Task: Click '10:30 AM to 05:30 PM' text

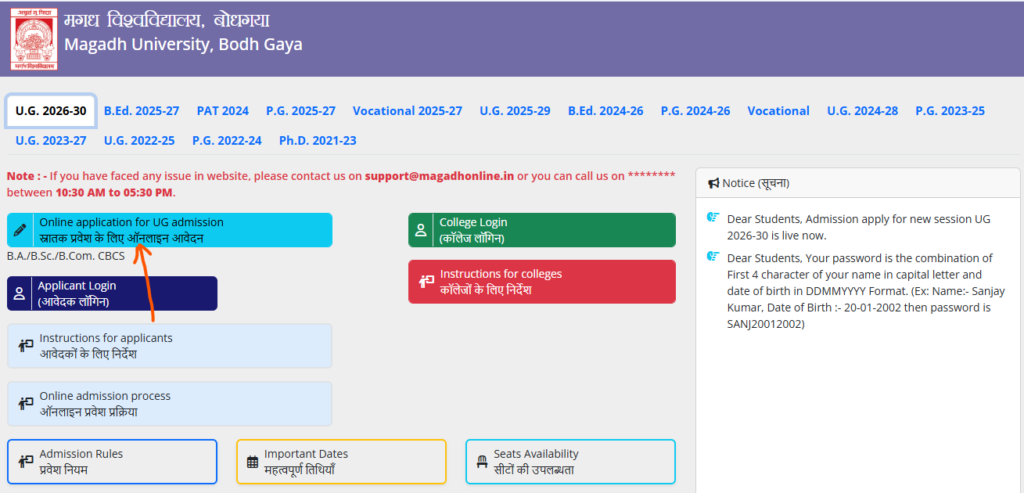Action: (114, 193)
